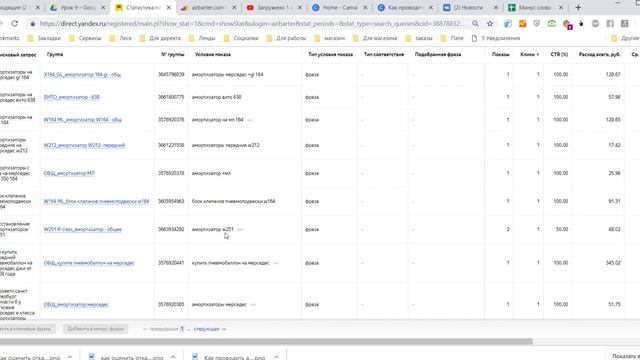Open group link ВИТО_амортизатор - 638
This screenshot has height=360, width=640.
pos(71,97)
